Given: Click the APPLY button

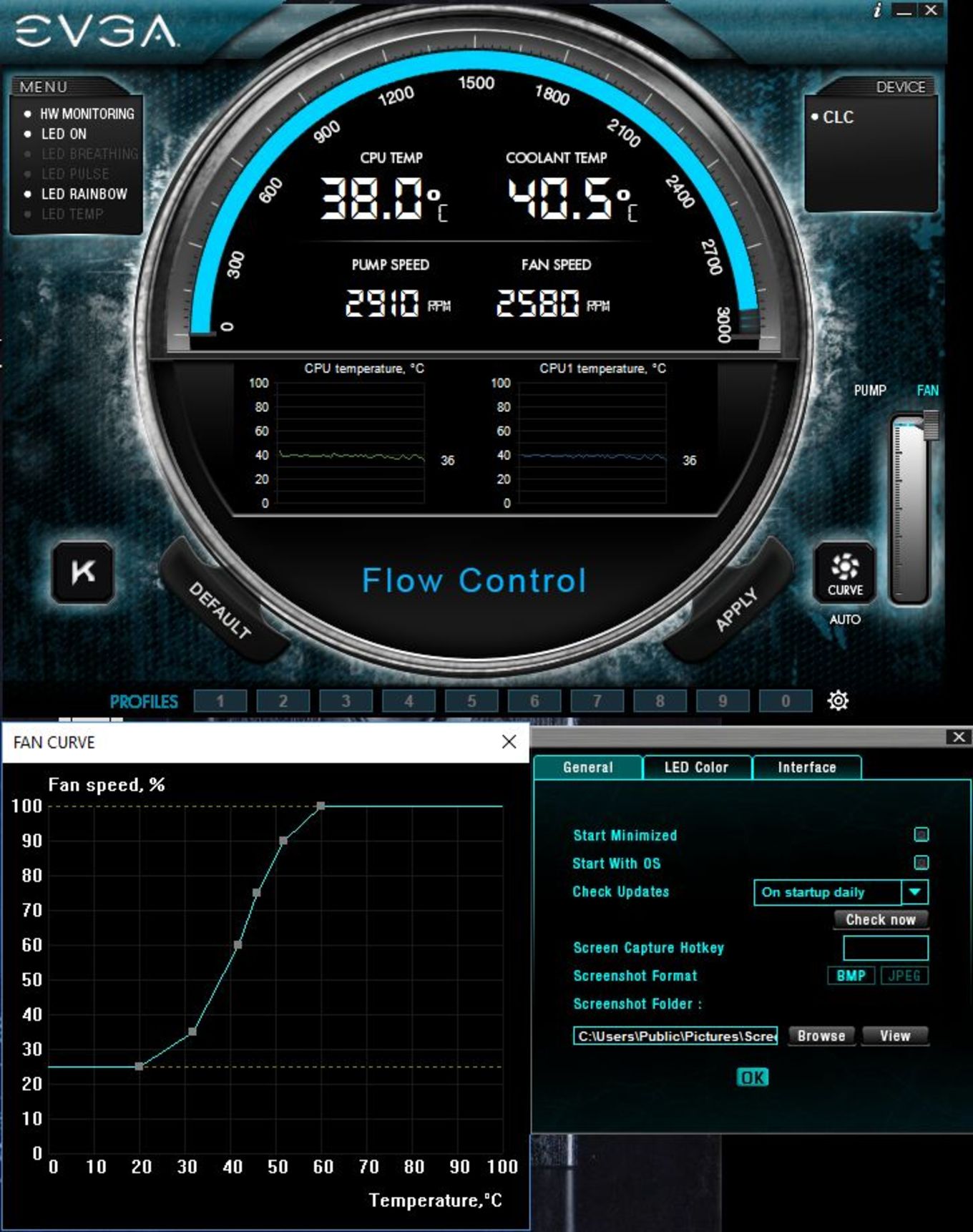Looking at the screenshot, I should pos(736,610).
